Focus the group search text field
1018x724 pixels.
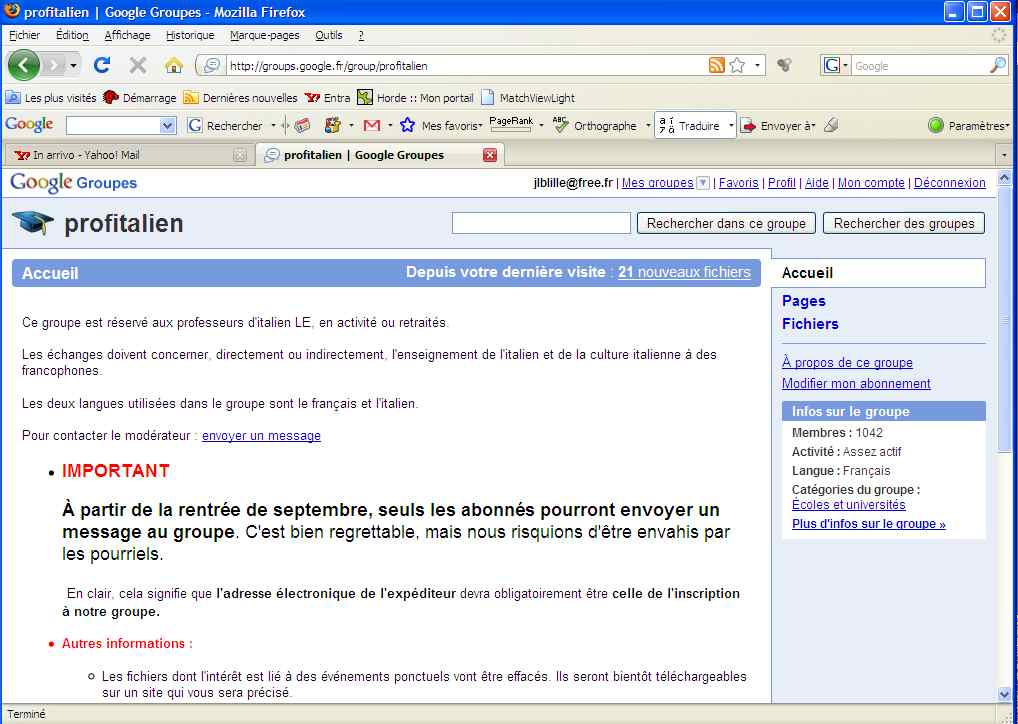(x=541, y=223)
